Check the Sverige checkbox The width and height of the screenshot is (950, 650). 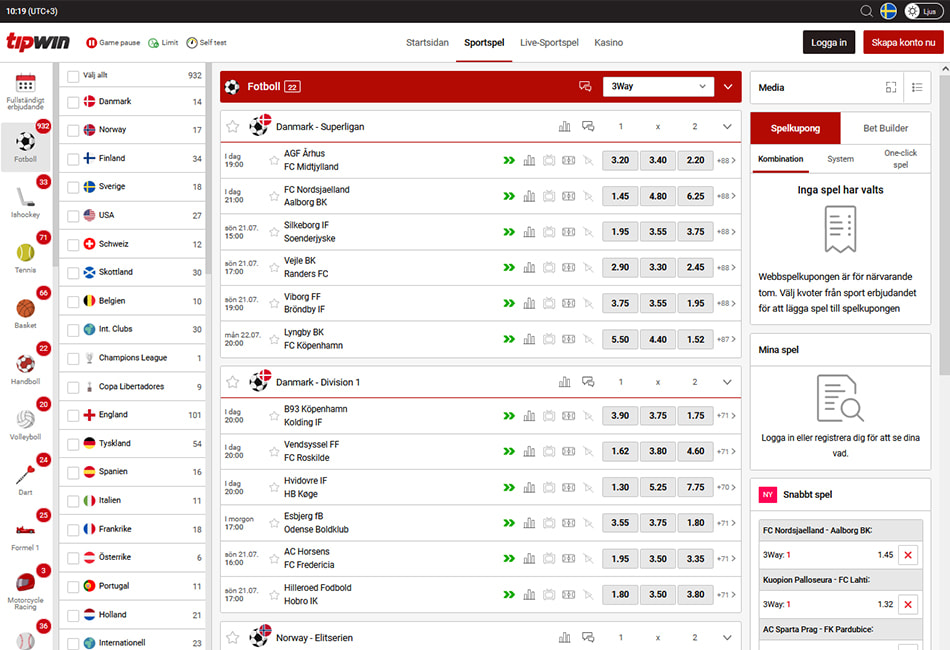pyautogui.click(x=73, y=187)
